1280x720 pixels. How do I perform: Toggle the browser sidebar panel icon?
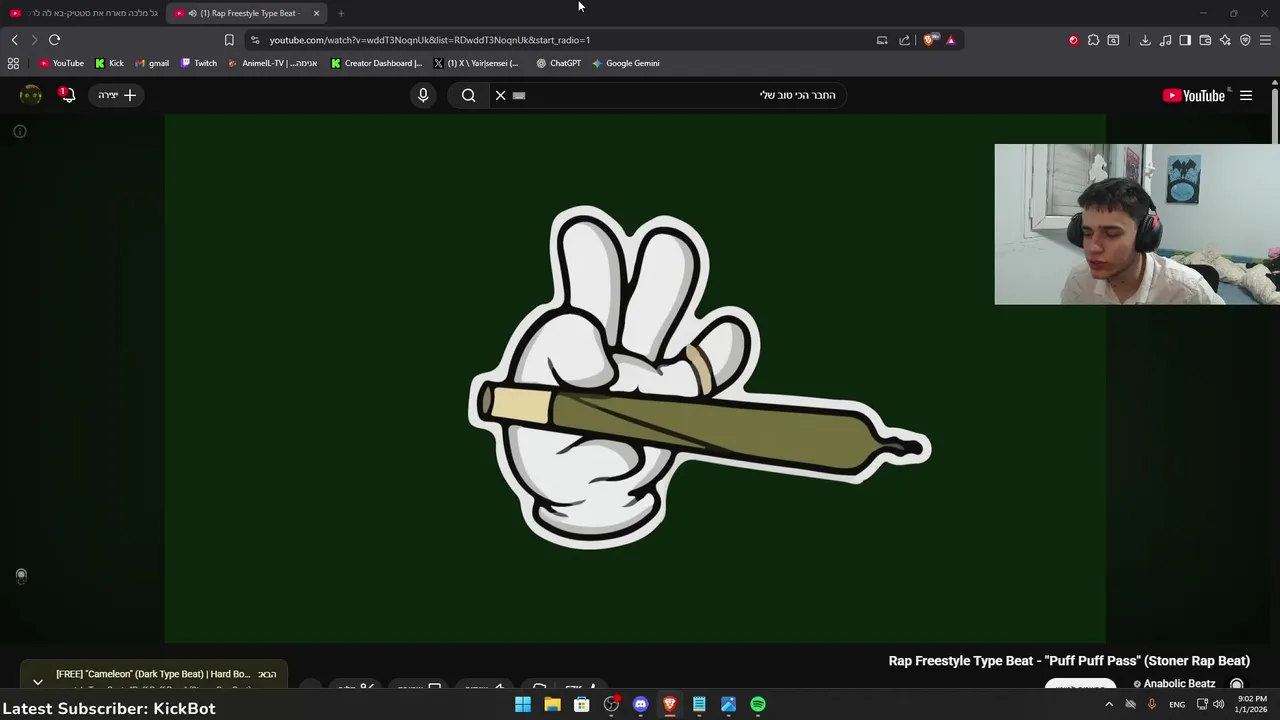(x=1185, y=40)
